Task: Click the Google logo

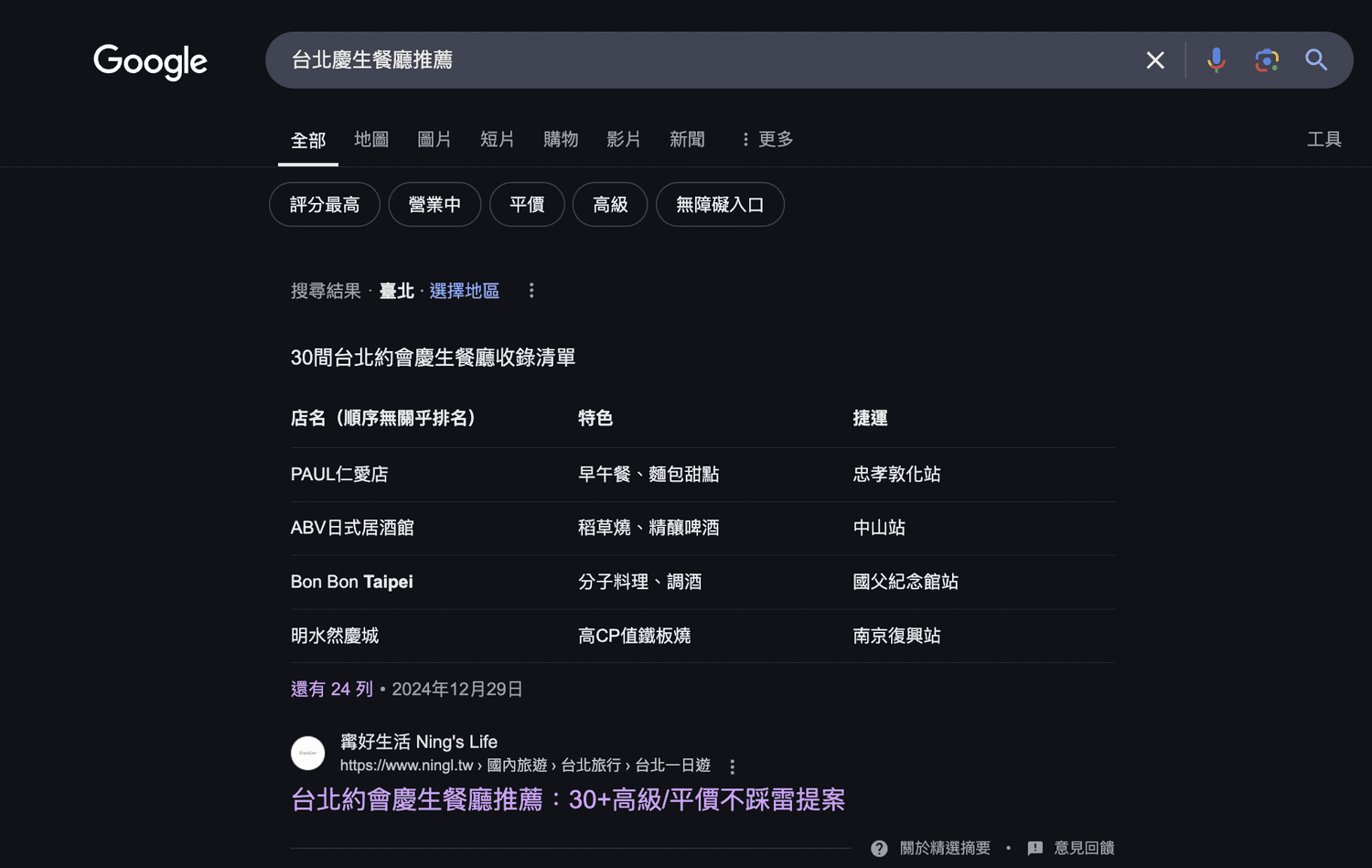Action: 151,61
